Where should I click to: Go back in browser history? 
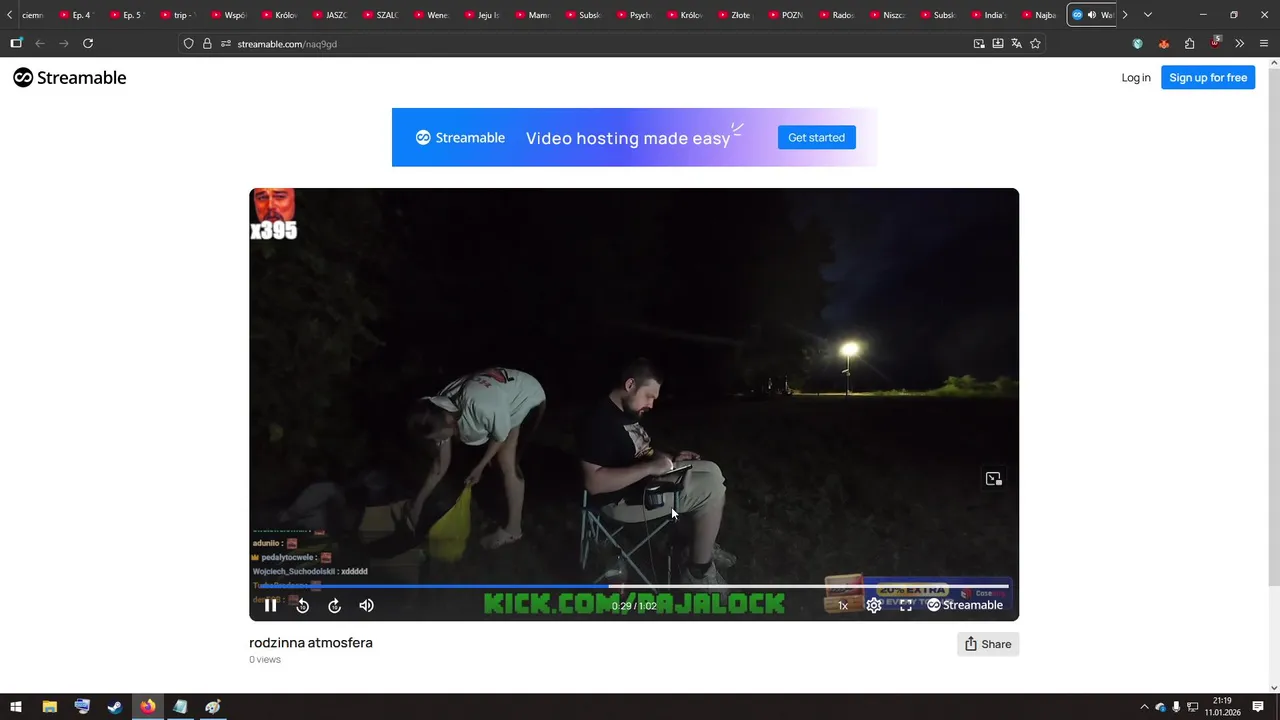tap(40, 43)
